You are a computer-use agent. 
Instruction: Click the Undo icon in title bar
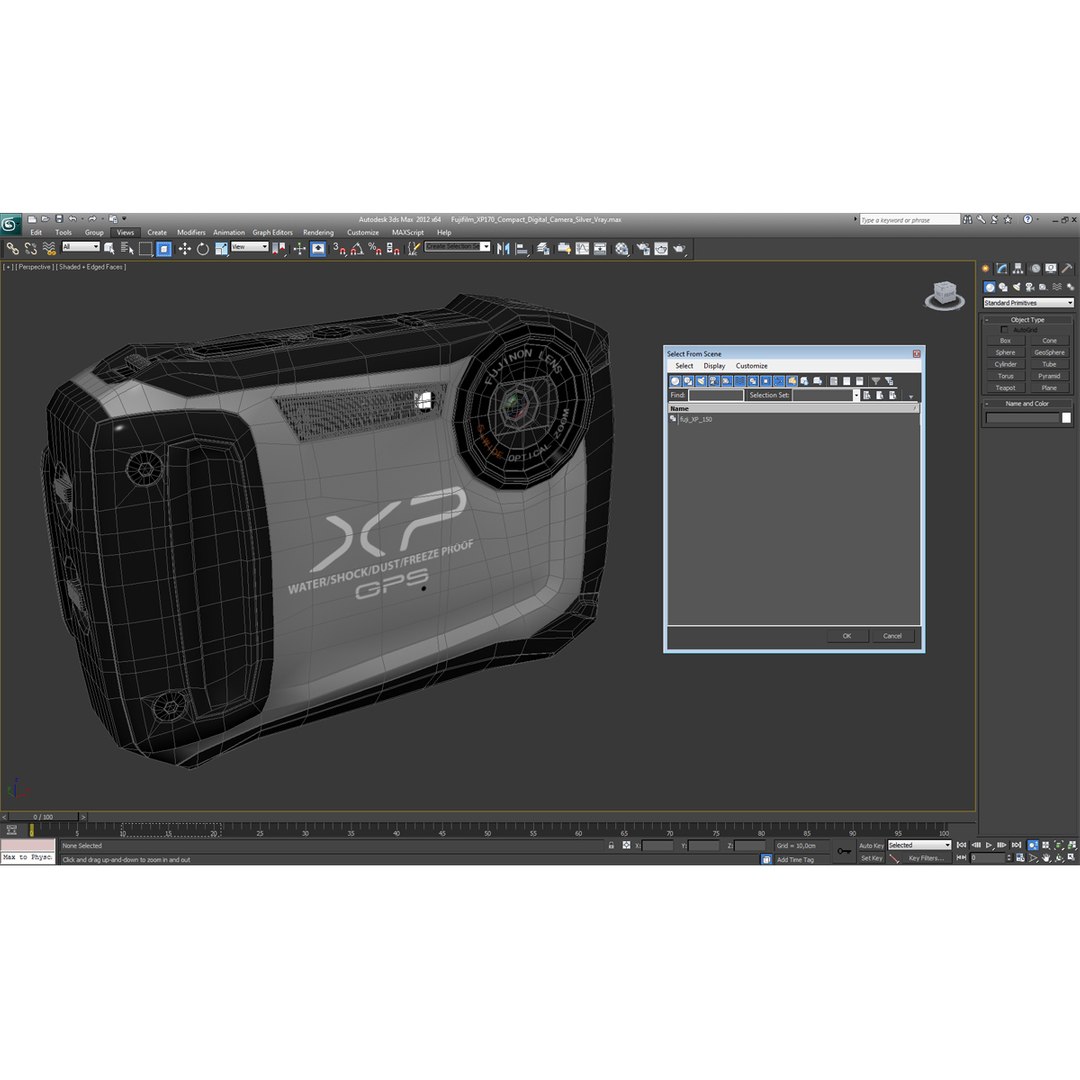point(73,219)
